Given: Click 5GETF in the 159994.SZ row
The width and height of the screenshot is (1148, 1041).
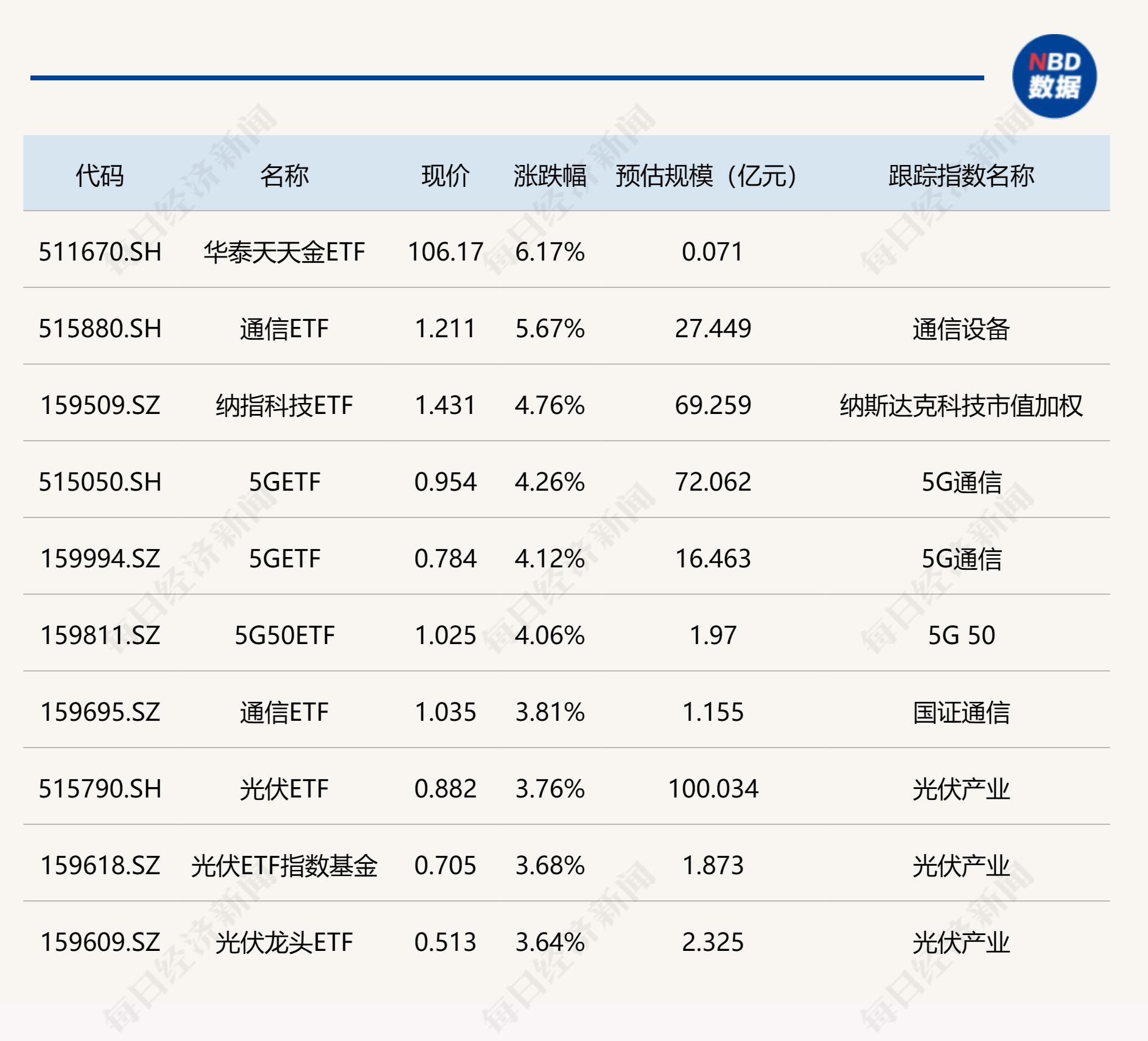Looking at the screenshot, I should click(x=284, y=559).
